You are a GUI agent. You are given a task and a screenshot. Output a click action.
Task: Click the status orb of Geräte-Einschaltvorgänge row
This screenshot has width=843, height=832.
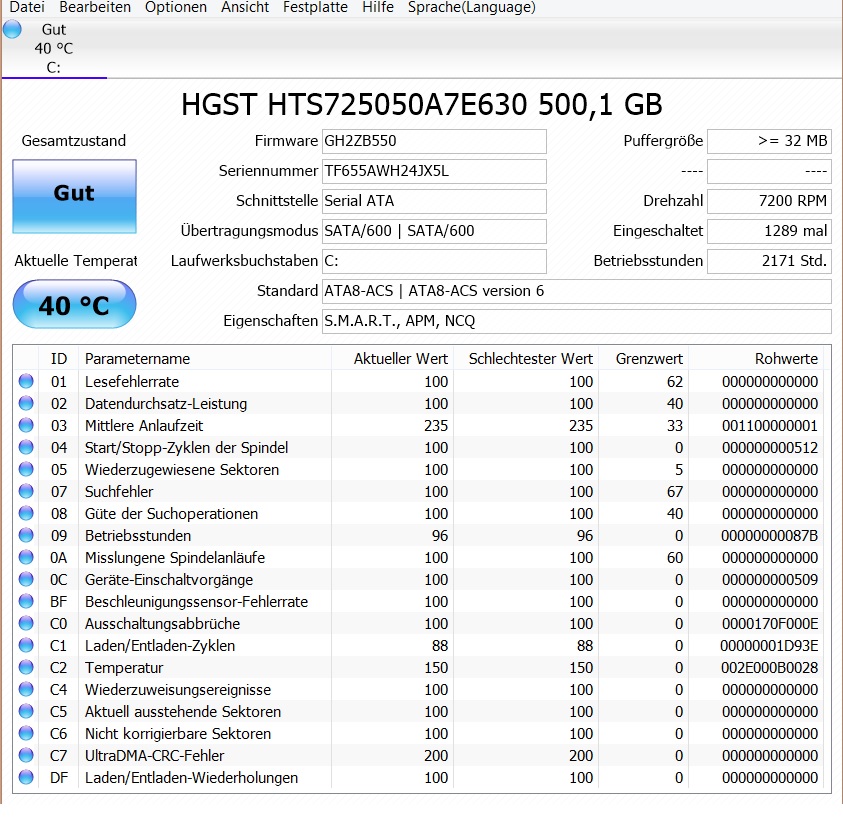[26, 579]
